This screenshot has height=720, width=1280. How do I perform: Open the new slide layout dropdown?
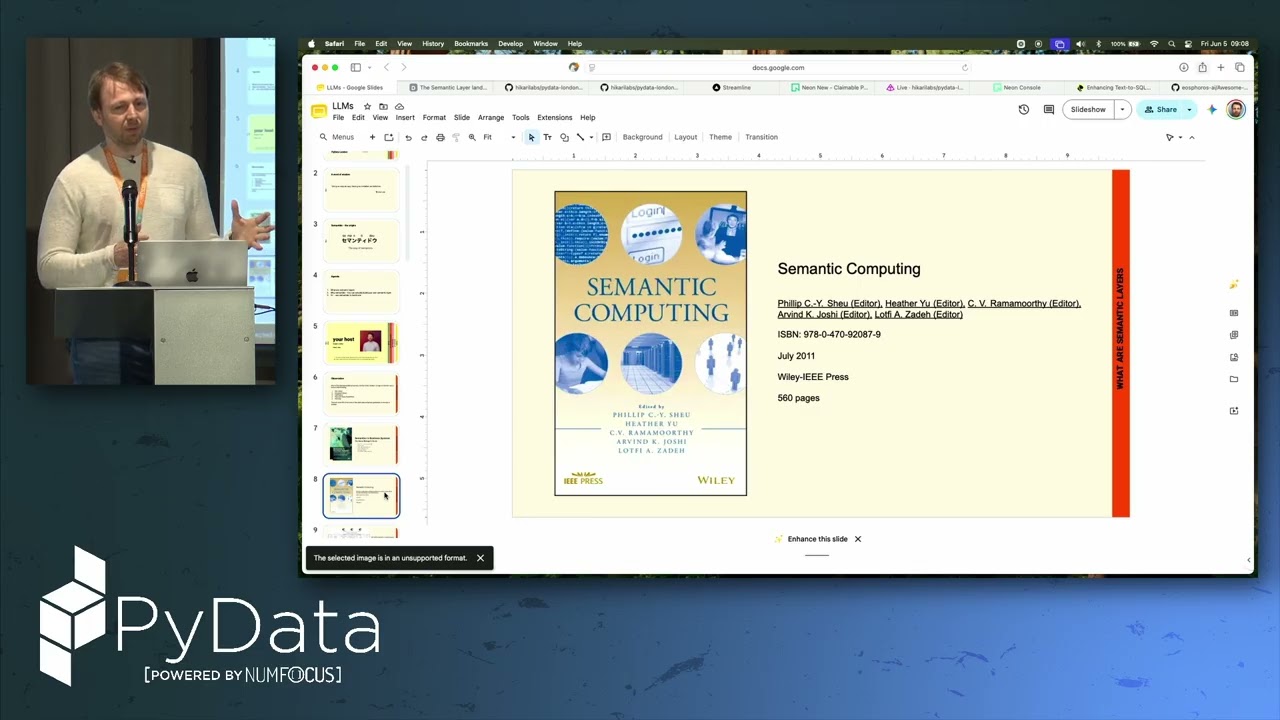[389, 137]
